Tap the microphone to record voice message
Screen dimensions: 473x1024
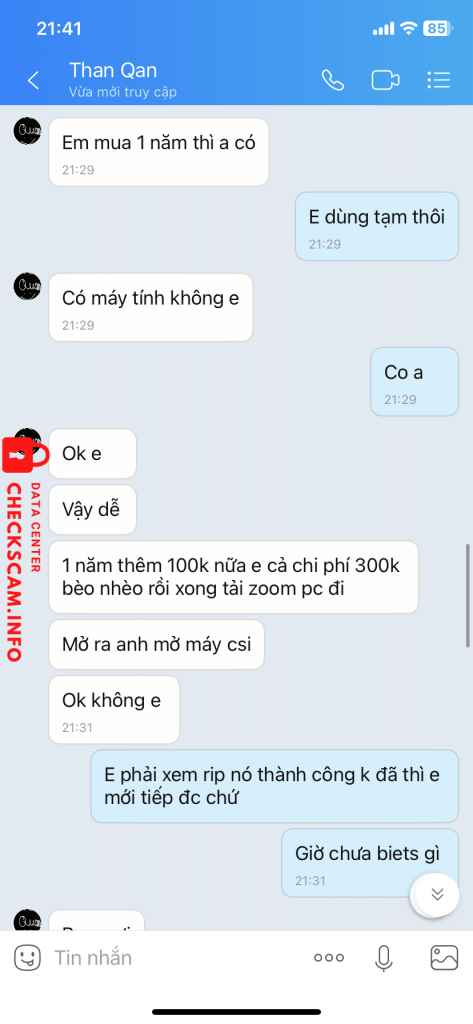click(x=383, y=957)
